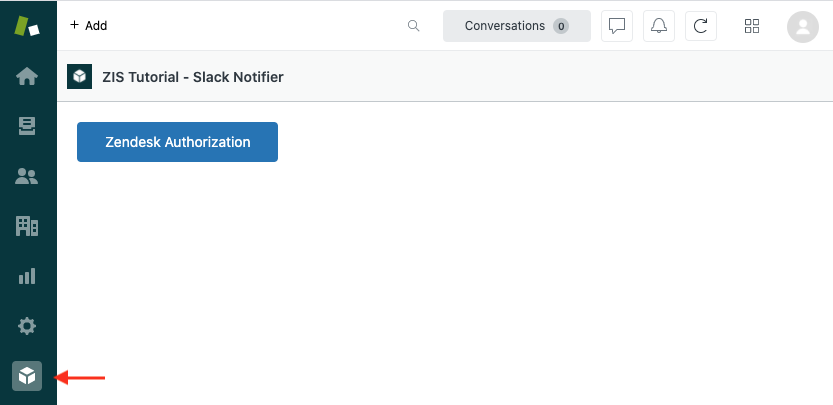Open the Home dashboard in sidebar
The height and width of the screenshot is (405, 833).
click(27, 77)
